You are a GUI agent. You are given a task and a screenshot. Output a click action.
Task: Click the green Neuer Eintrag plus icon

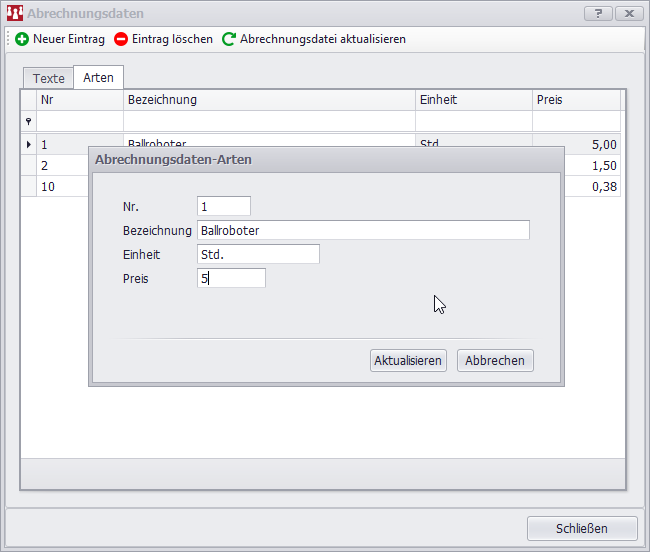(22, 39)
